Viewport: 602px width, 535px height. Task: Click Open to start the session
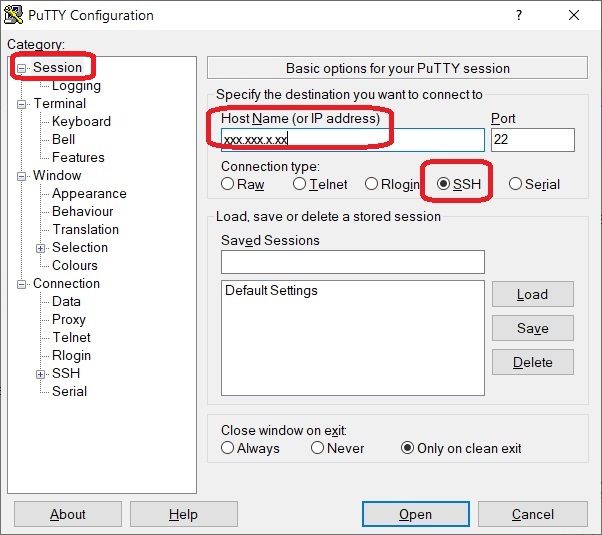[x=415, y=514]
